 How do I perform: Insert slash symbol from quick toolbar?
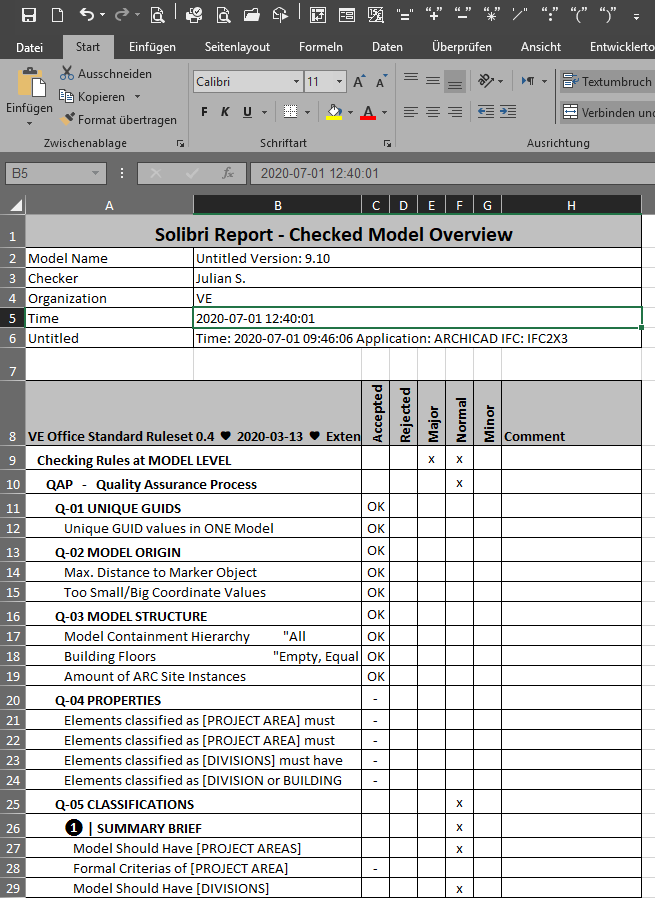pos(520,15)
